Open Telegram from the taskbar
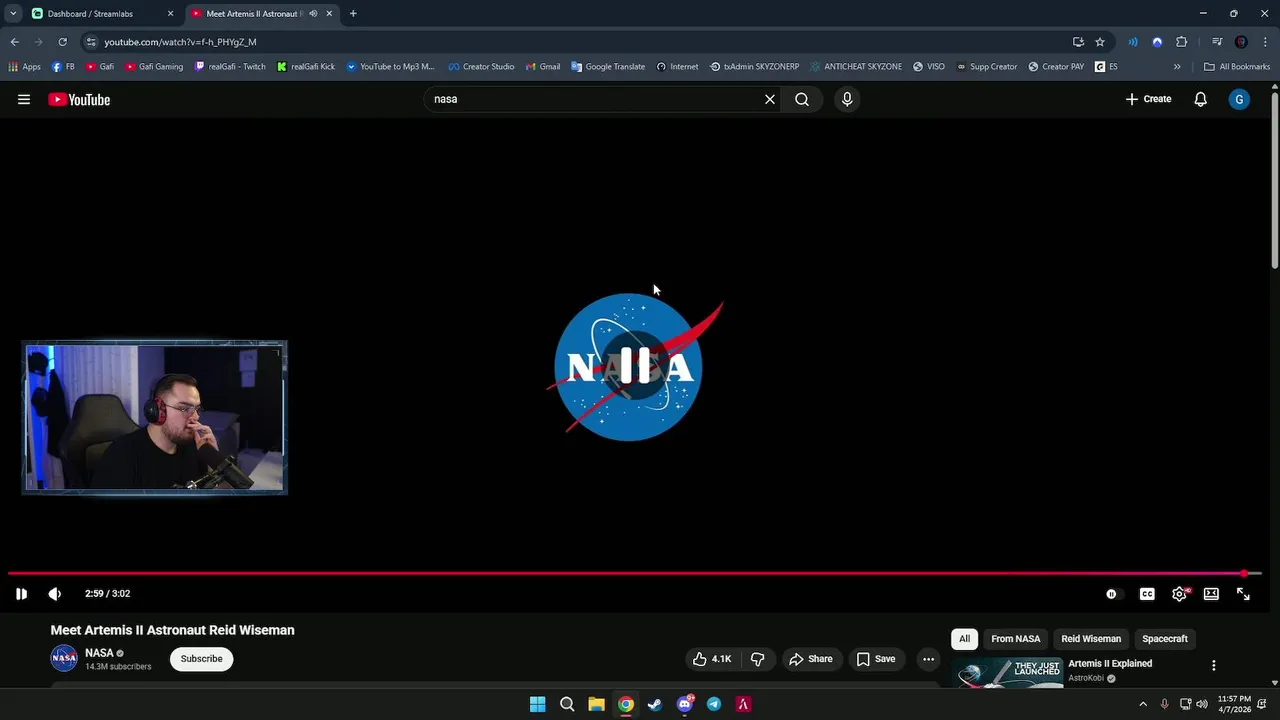1280x720 pixels. pos(714,704)
